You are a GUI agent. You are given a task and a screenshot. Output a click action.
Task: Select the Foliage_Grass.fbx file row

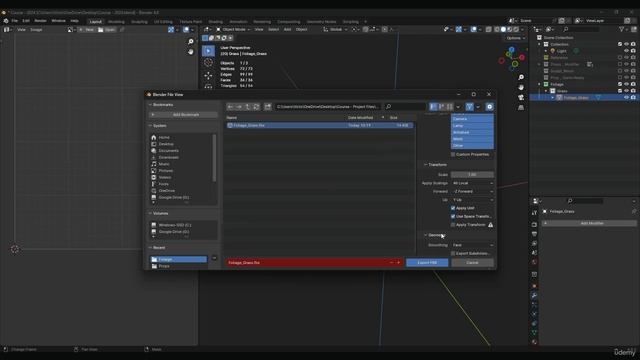pos(320,125)
